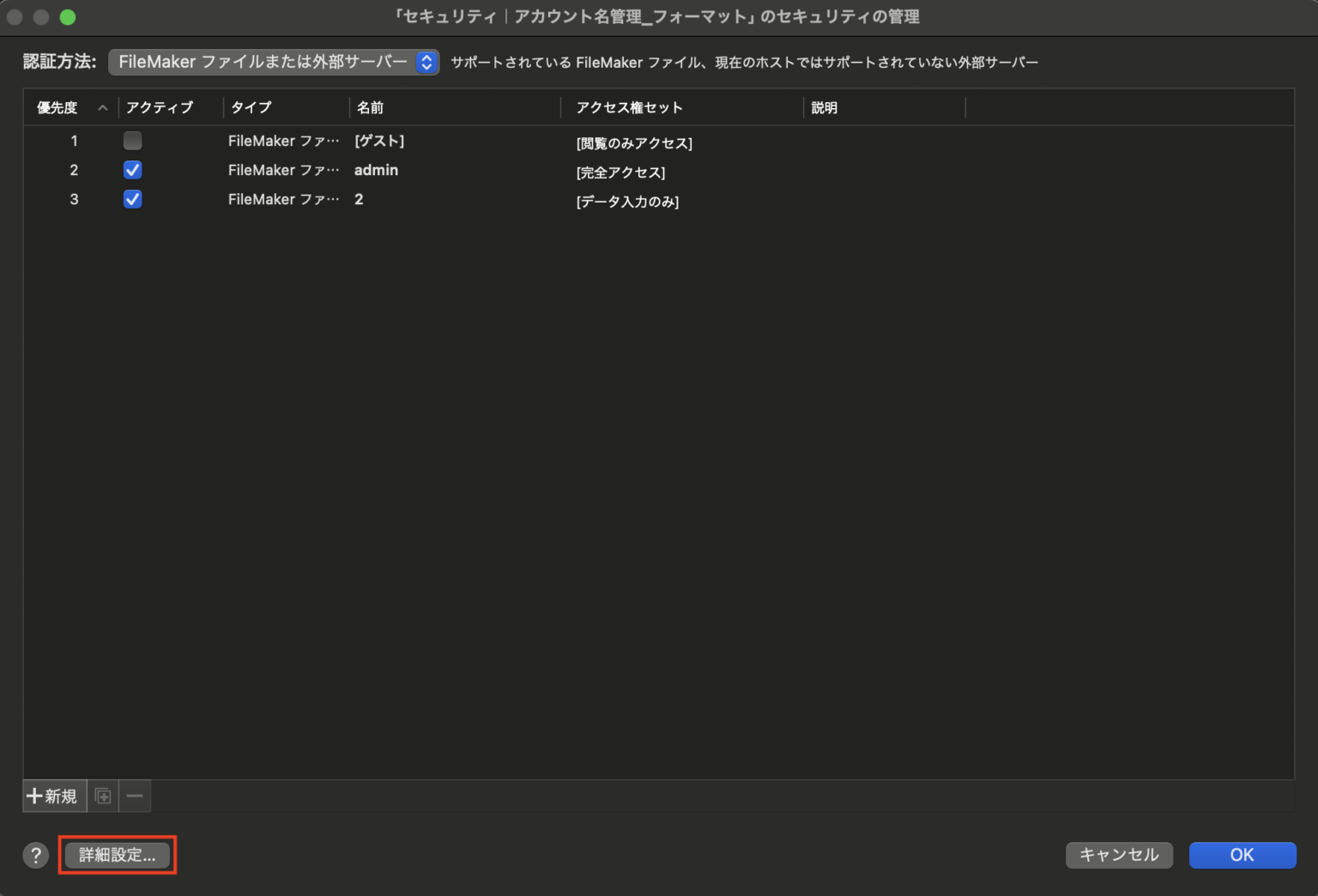
Task: Click the help question mark icon
Action: click(x=34, y=855)
